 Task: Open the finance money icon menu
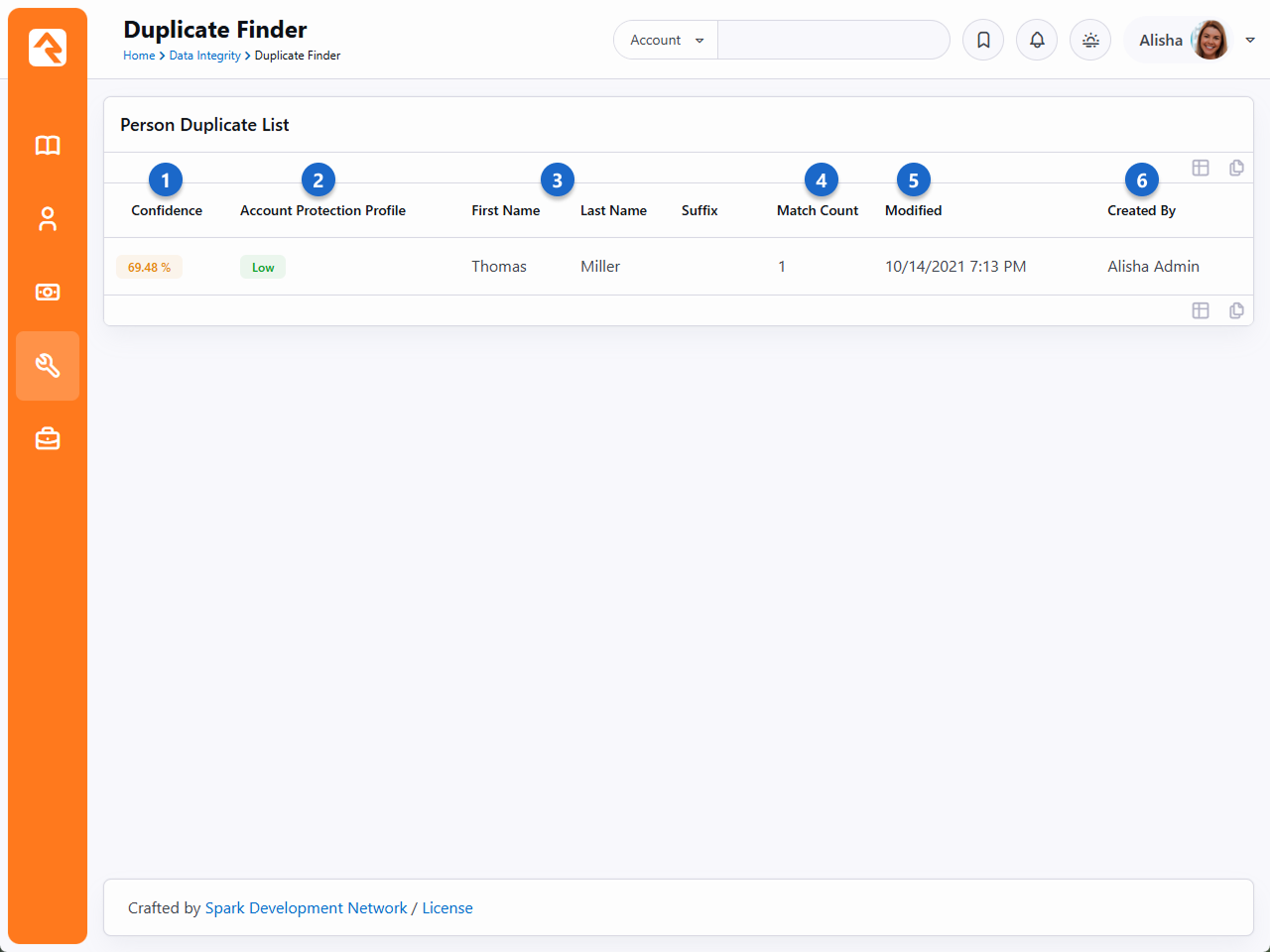point(48,293)
